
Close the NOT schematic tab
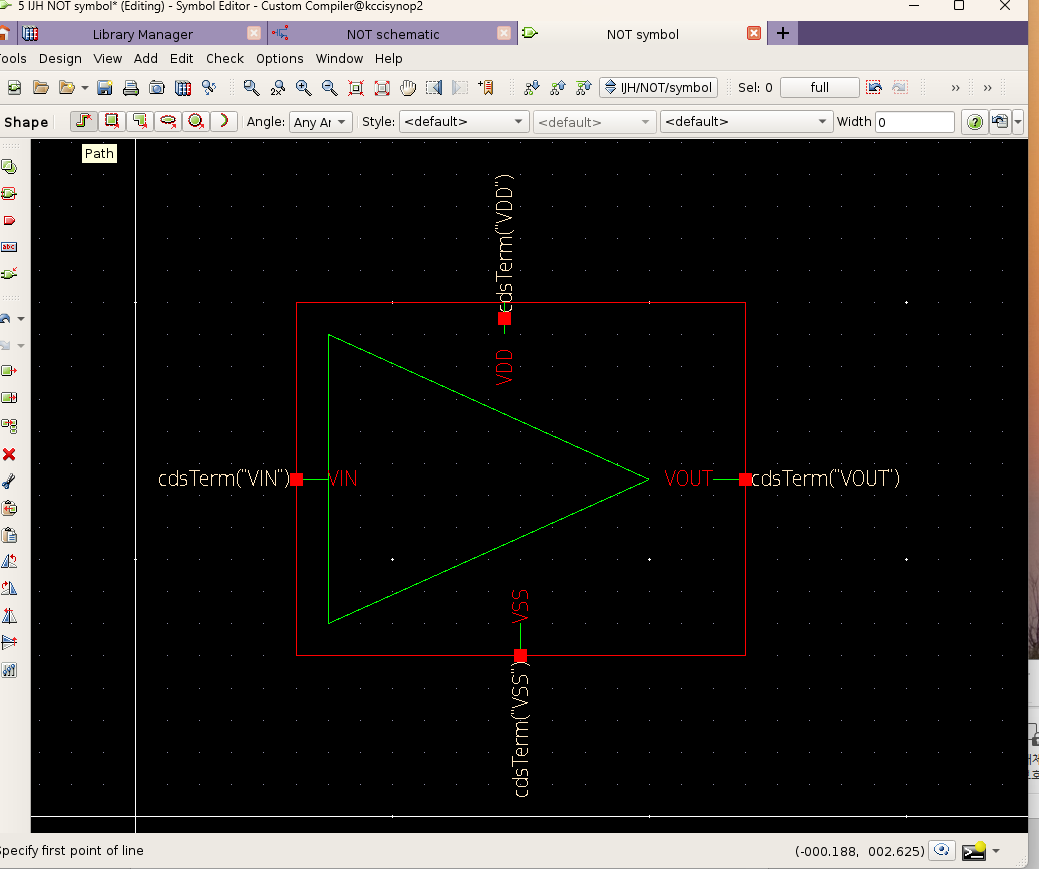pos(504,33)
